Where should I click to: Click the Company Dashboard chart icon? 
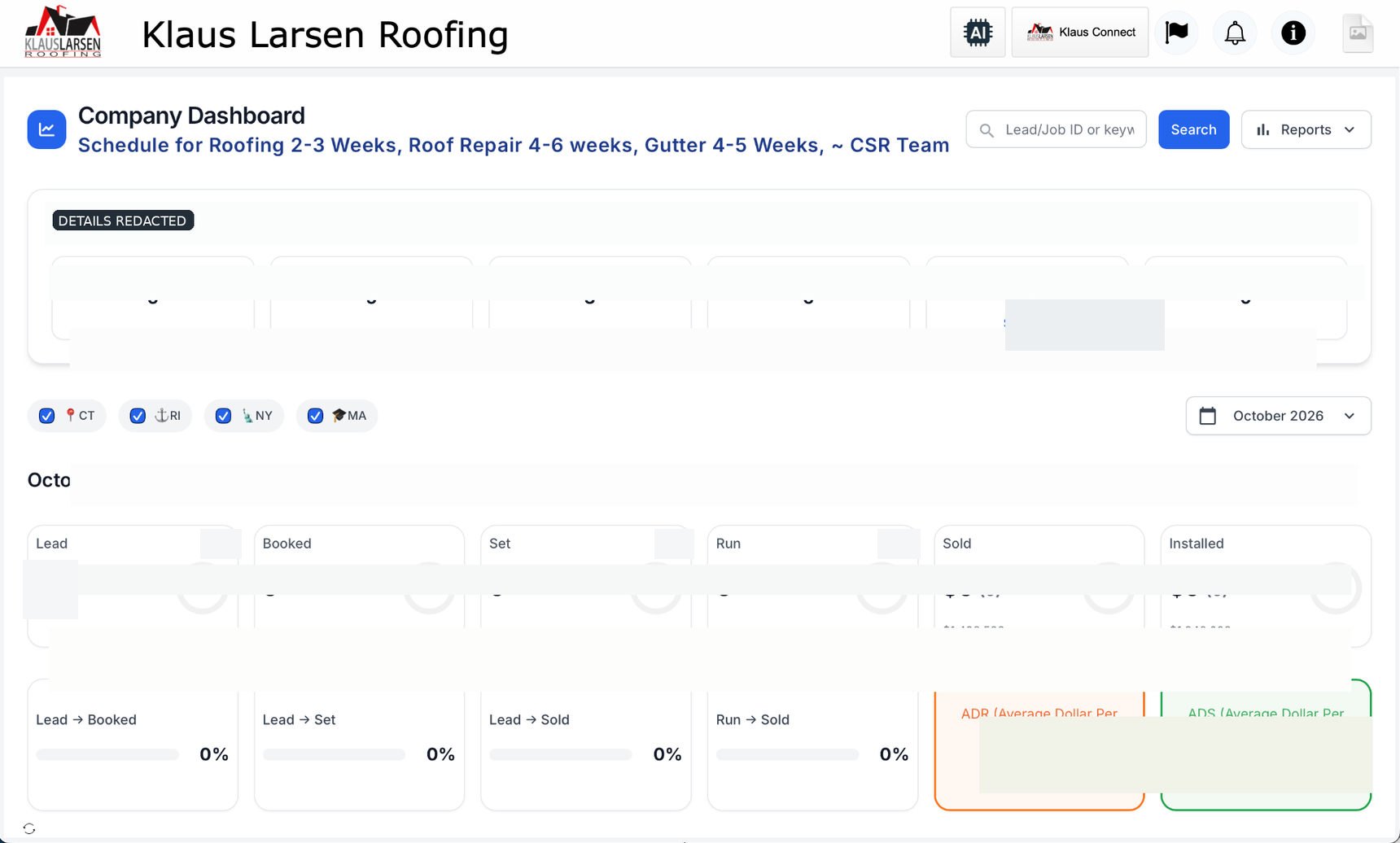46,129
